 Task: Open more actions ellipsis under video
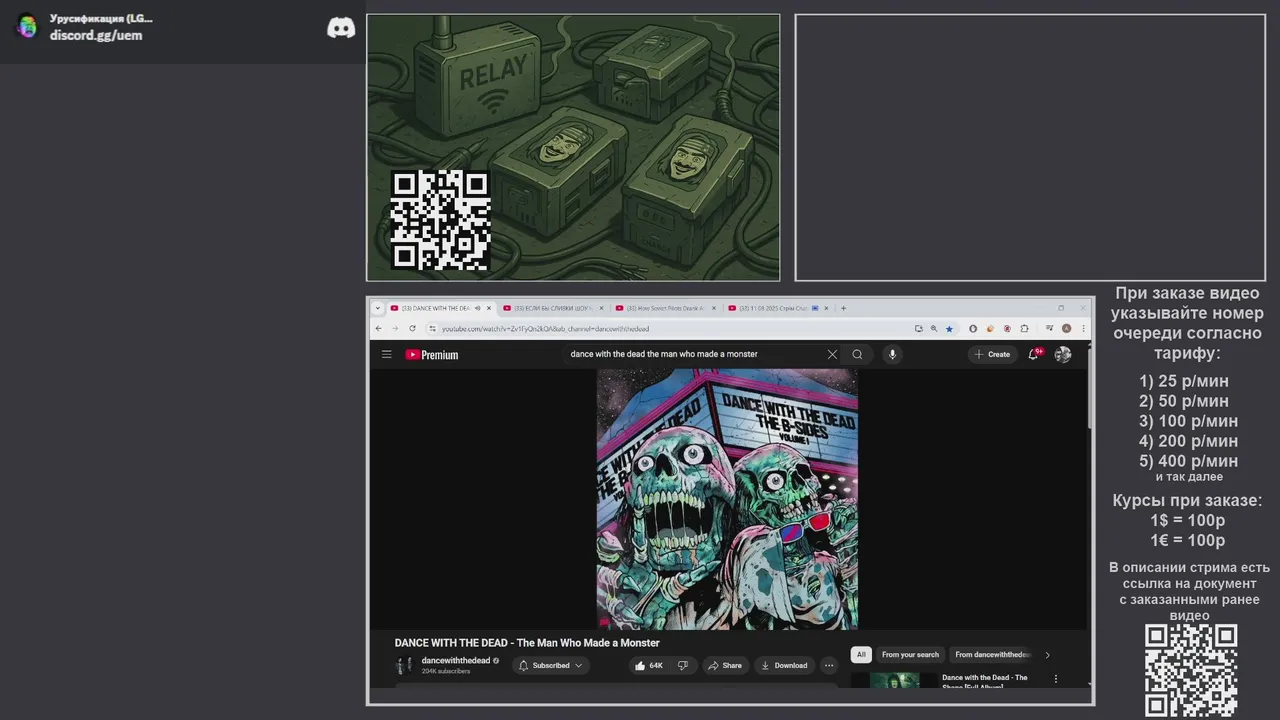click(829, 665)
